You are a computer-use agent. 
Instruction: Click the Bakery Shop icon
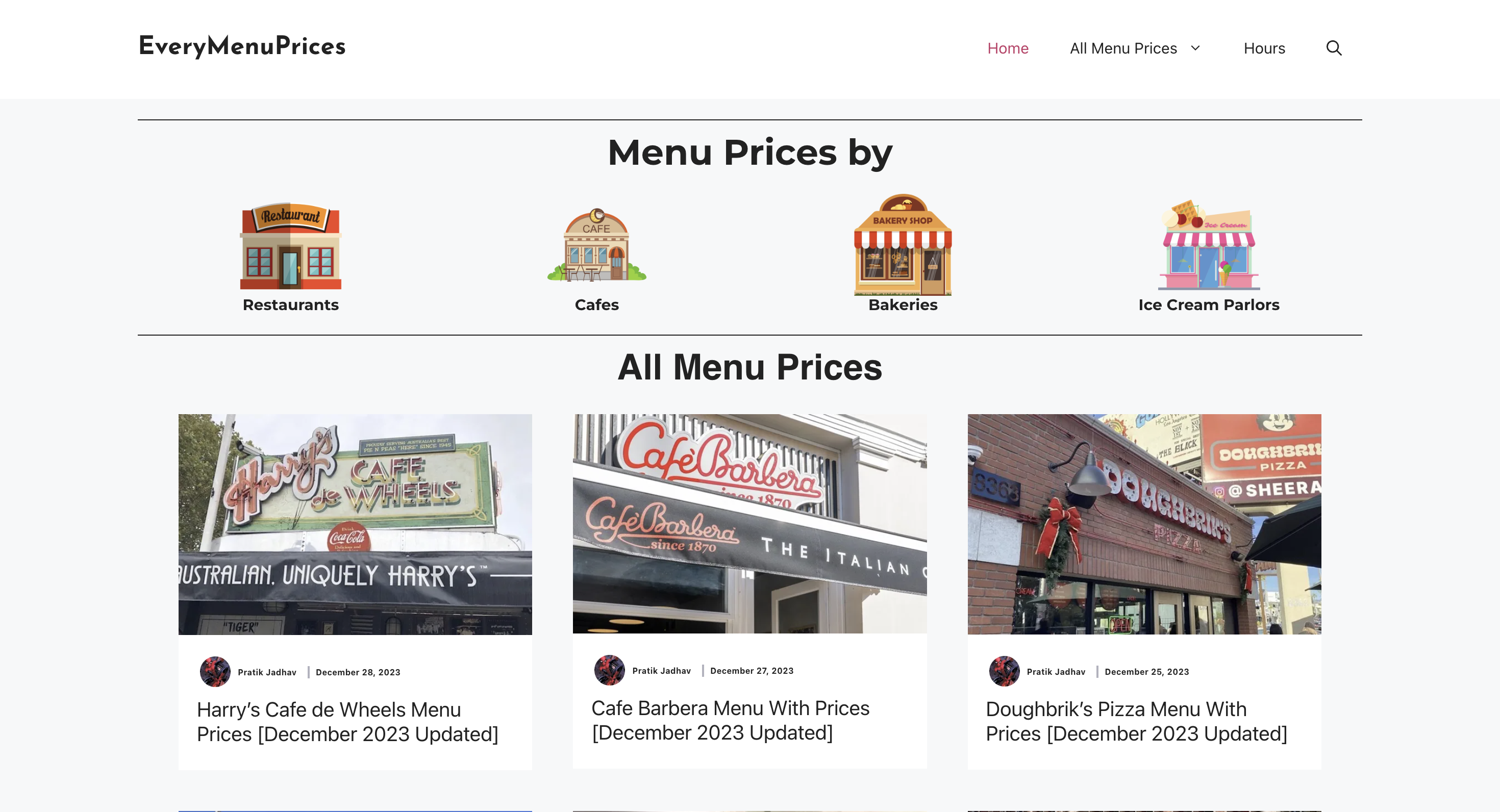click(903, 244)
